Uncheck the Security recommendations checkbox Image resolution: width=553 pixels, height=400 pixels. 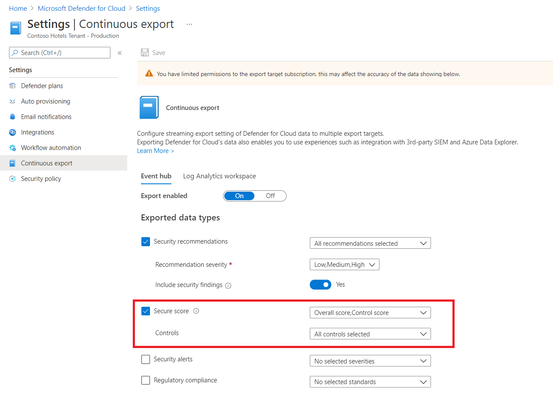coord(145,242)
